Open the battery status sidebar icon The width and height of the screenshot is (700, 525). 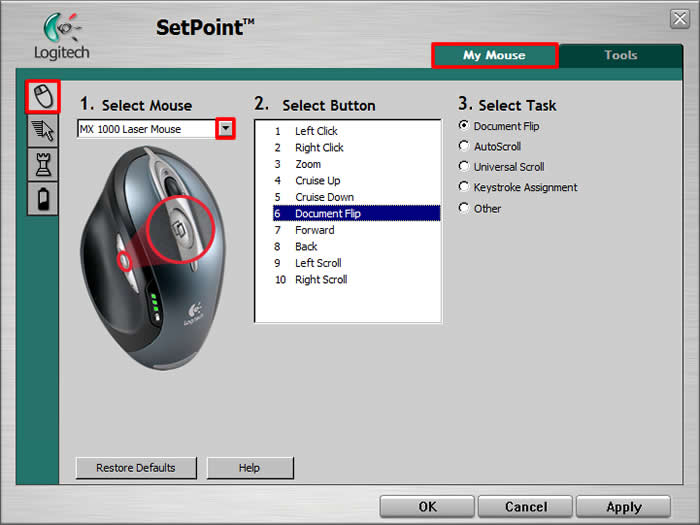point(43,199)
